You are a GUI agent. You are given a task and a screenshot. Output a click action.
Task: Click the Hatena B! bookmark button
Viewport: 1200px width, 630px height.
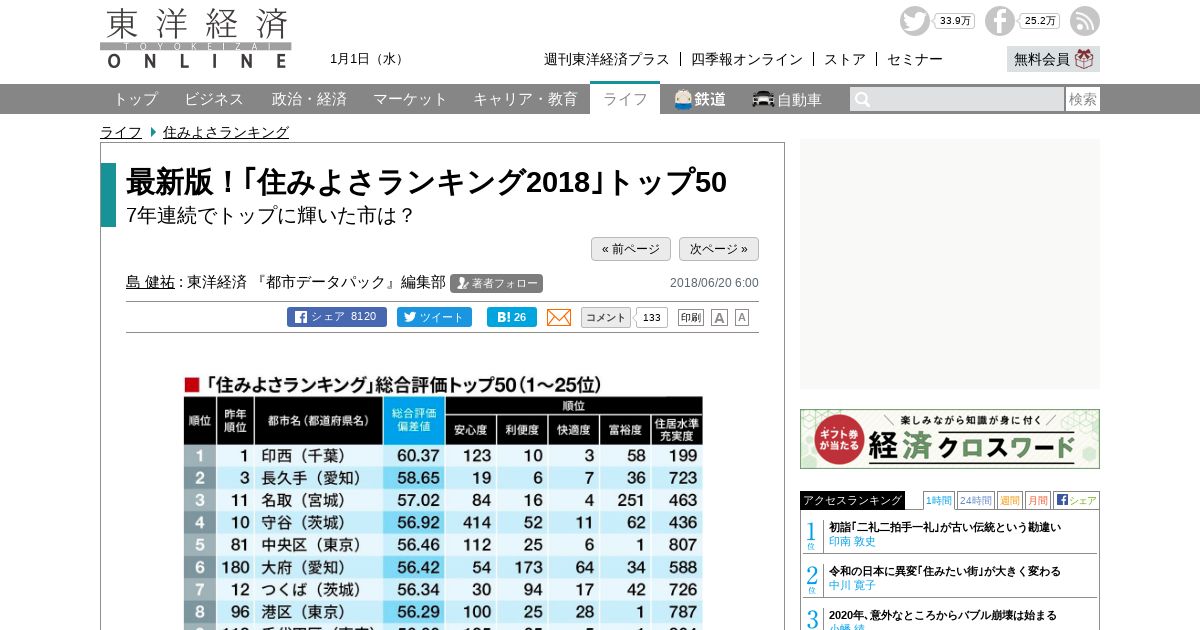pyautogui.click(x=512, y=317)
